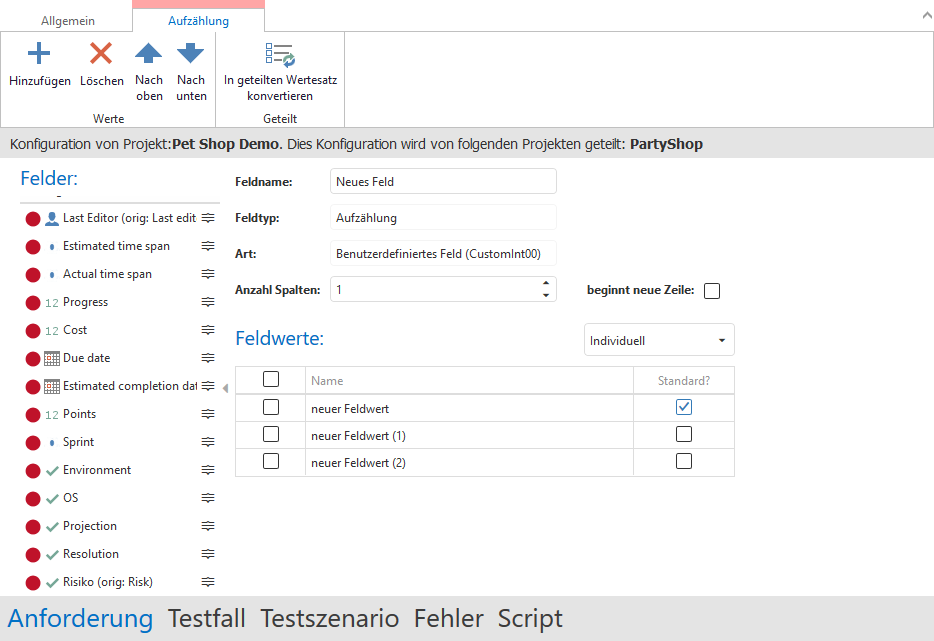Click the red circle beside Sprint
934x641 pixels.
tap(32, 442)
